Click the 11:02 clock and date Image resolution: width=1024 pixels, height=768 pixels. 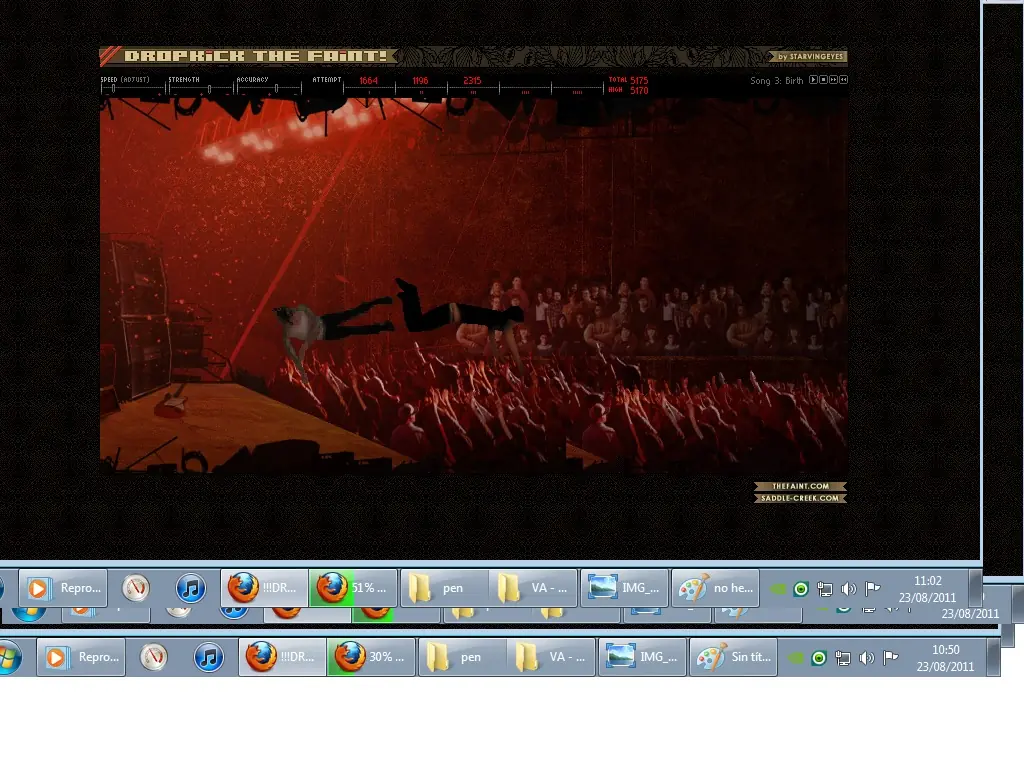[927, 589]
